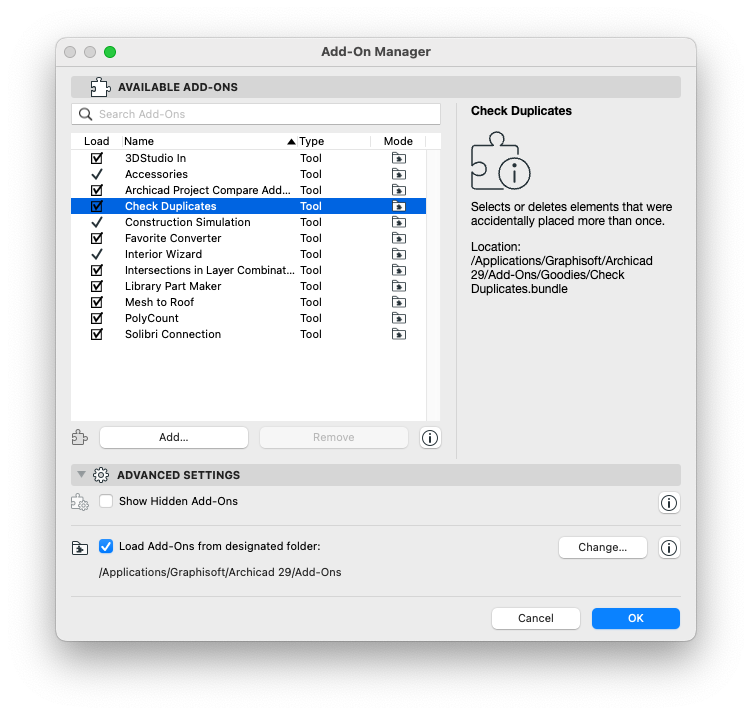Select the Solibri Connection row

[248, 334]
